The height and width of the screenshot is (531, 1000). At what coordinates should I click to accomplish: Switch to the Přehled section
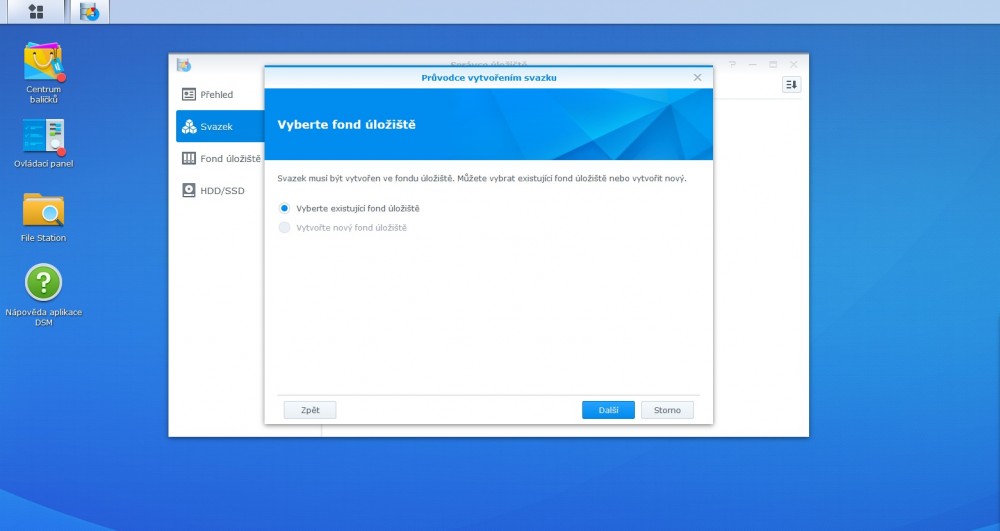(216, 94)
